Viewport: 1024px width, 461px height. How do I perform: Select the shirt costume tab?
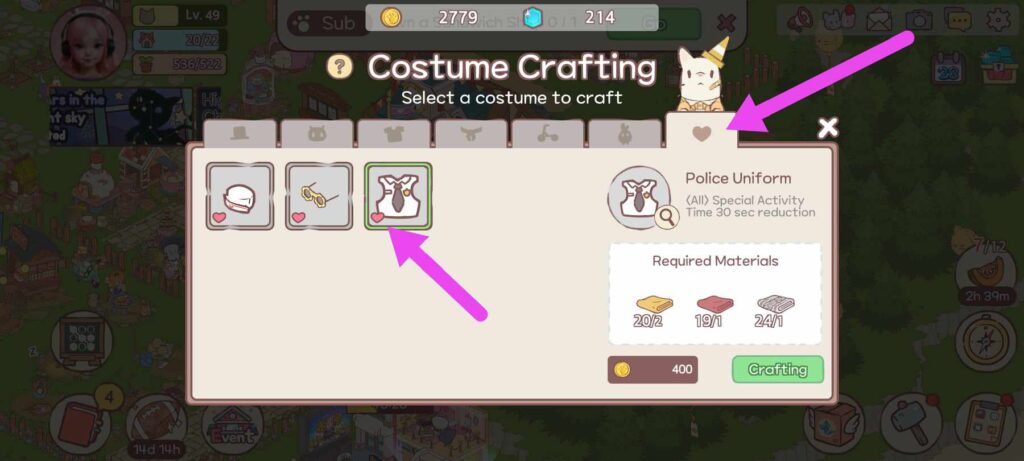(x=394, y=134)
